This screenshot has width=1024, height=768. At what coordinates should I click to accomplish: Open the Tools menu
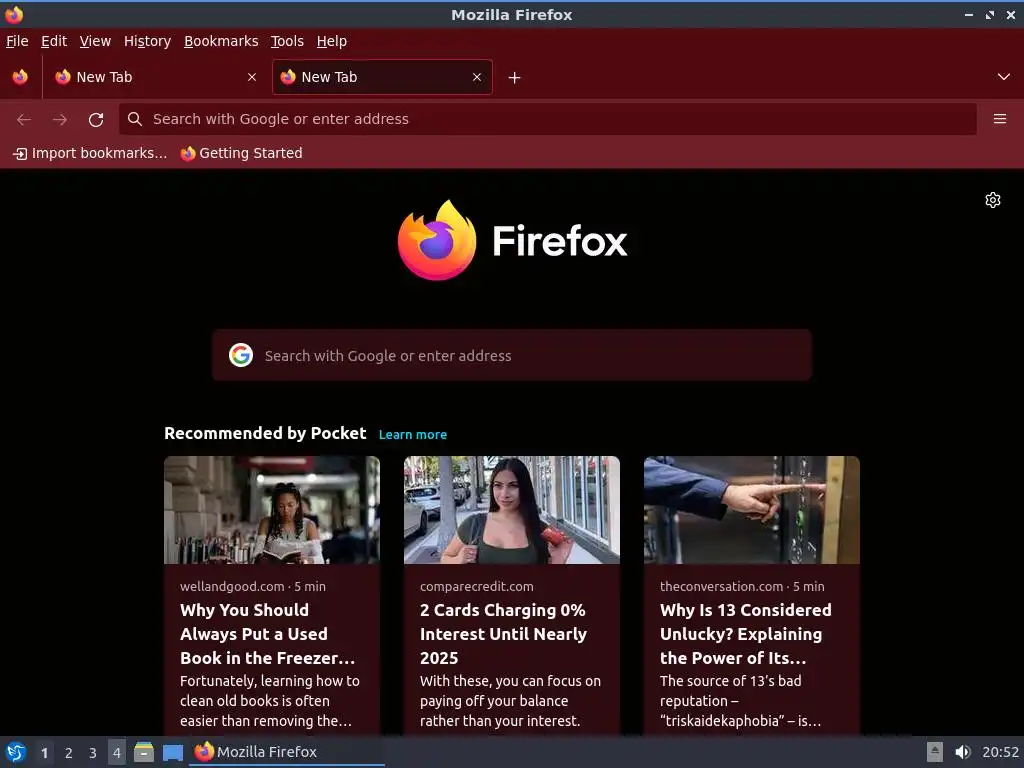[287, 41]
